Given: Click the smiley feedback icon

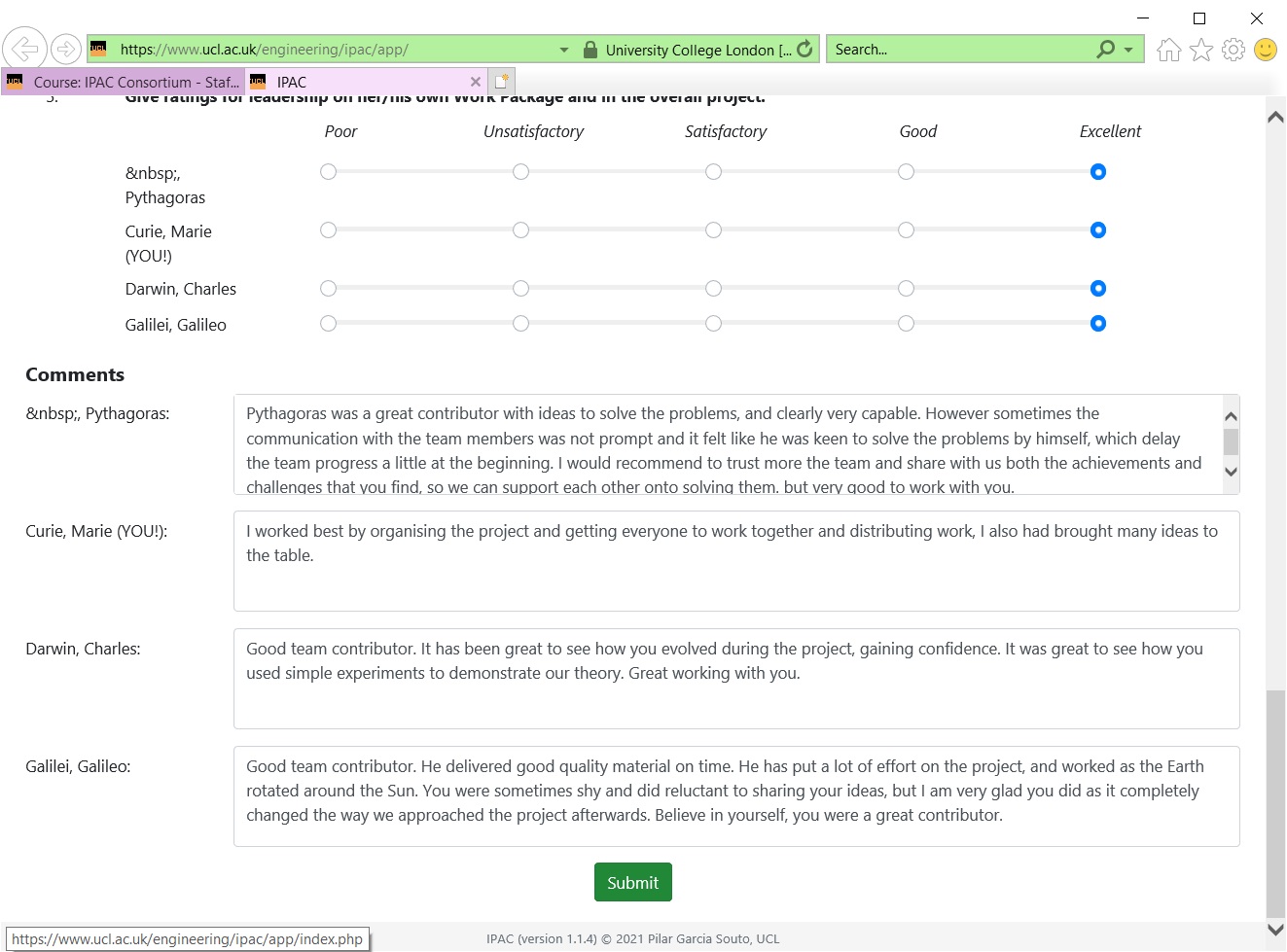Looking at the screenshot, I should (x=1266, y=50).
